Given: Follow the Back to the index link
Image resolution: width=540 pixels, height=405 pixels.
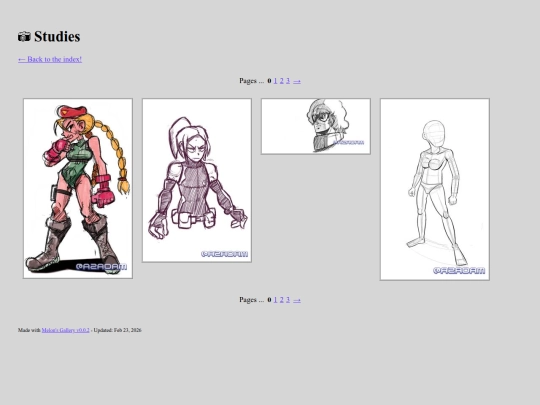Looking at the screenshot, I should coord(50,59).
